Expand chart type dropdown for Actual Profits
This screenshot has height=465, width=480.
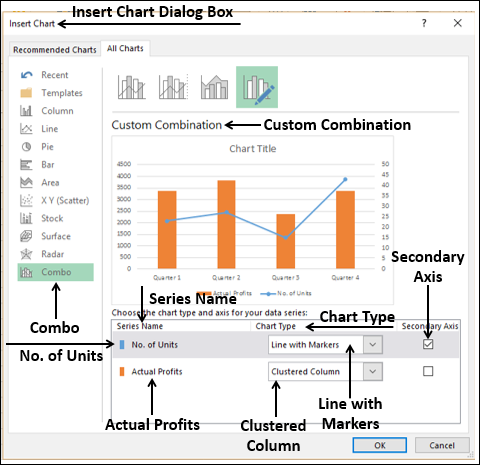click(373, 371)
